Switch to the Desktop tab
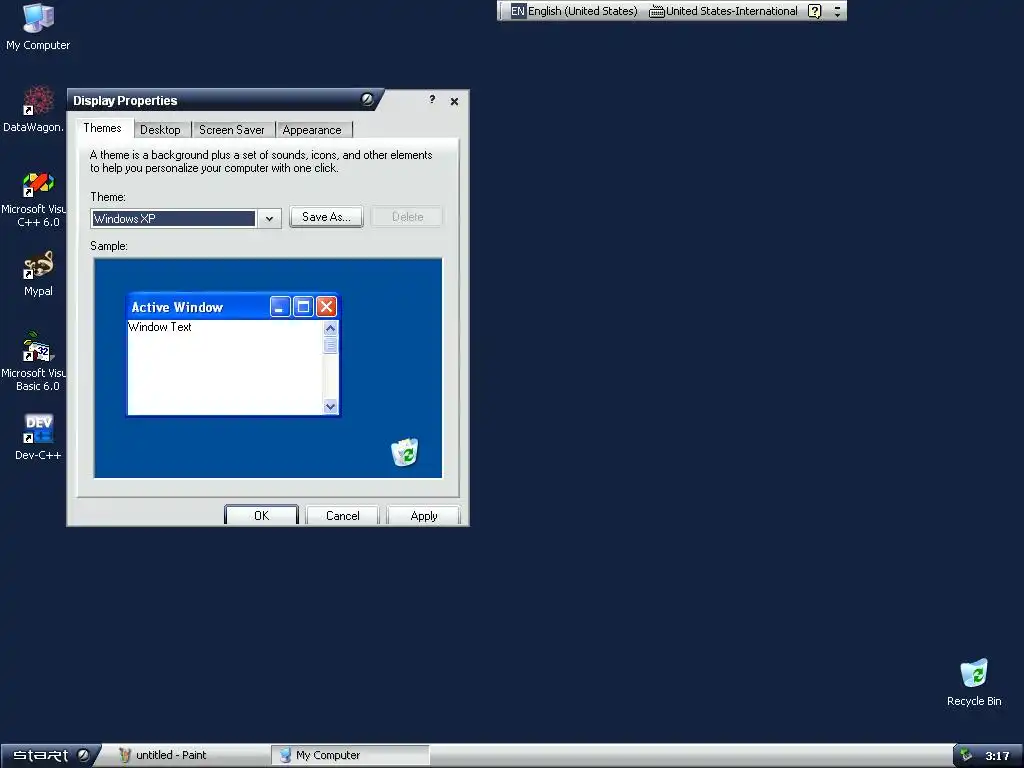 161,130
